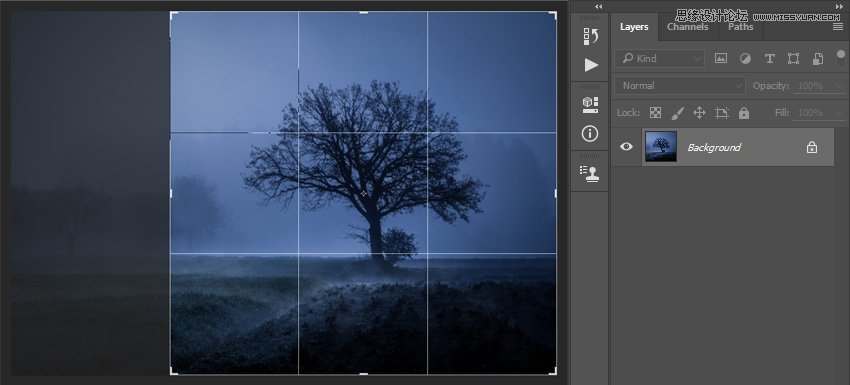Switch to the Channels tab
This screenshot has width=850, height=385.
[687, 27]
